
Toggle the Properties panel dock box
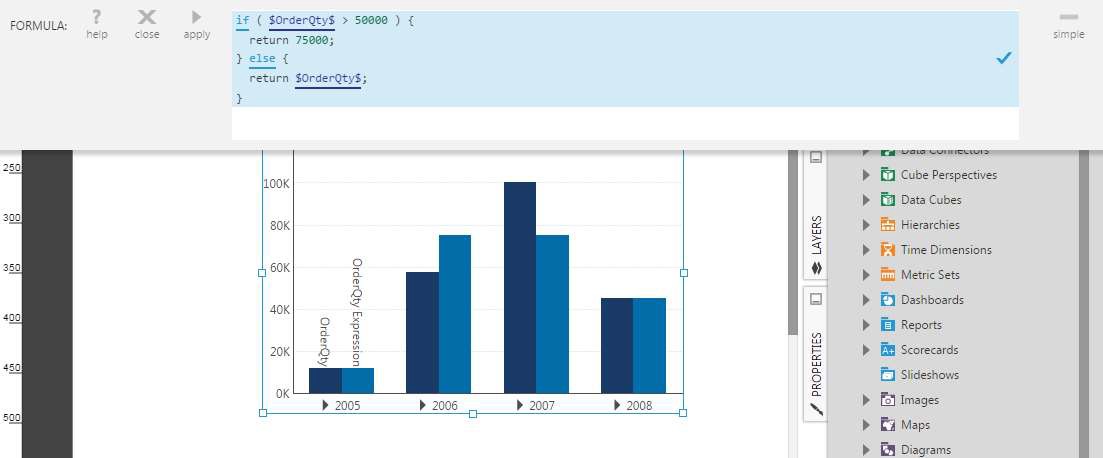(x=815, y=299)
